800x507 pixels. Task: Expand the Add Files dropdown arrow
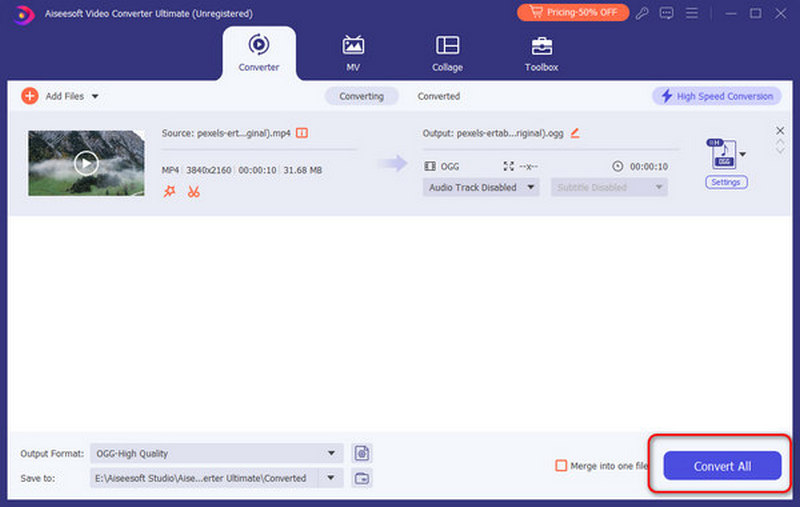coord(95,96)
